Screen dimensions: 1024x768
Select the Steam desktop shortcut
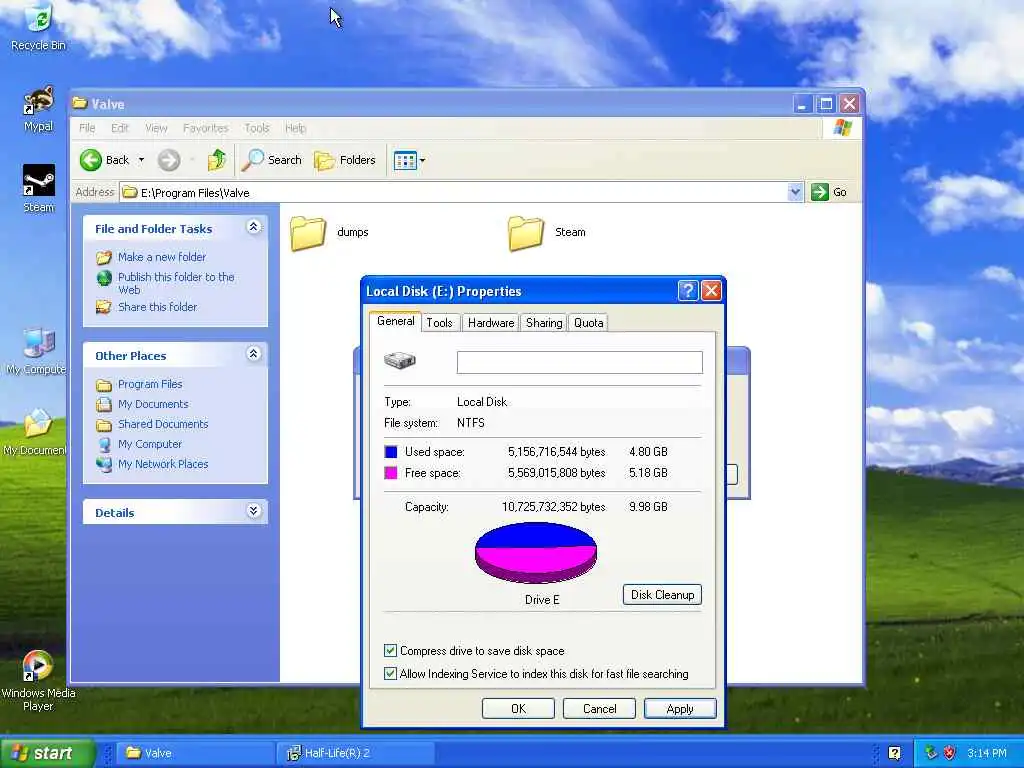pos(39,189)
